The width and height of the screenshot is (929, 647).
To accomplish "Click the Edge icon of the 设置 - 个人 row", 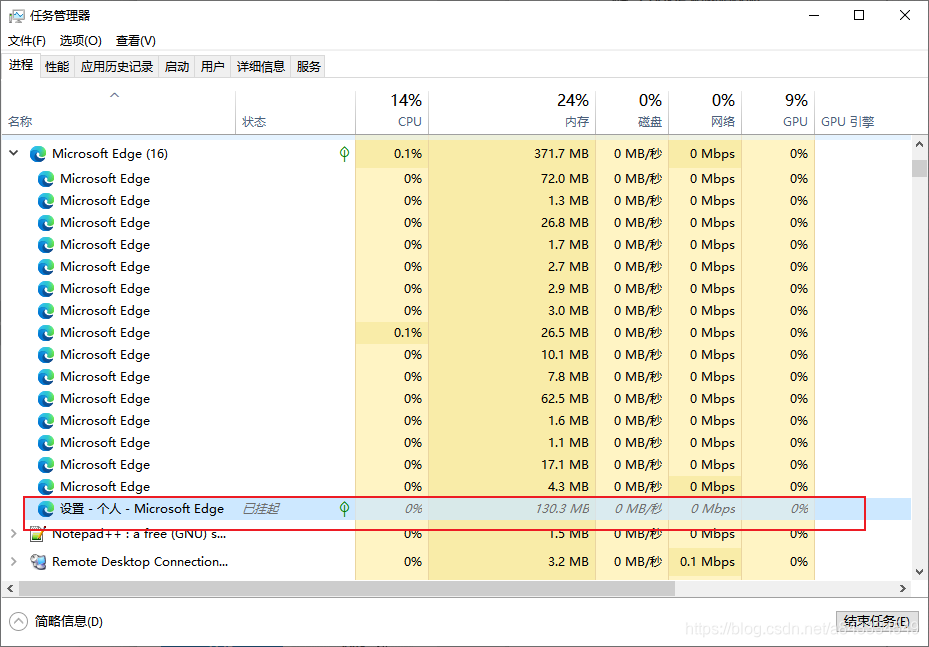I will tap(46, 508).
